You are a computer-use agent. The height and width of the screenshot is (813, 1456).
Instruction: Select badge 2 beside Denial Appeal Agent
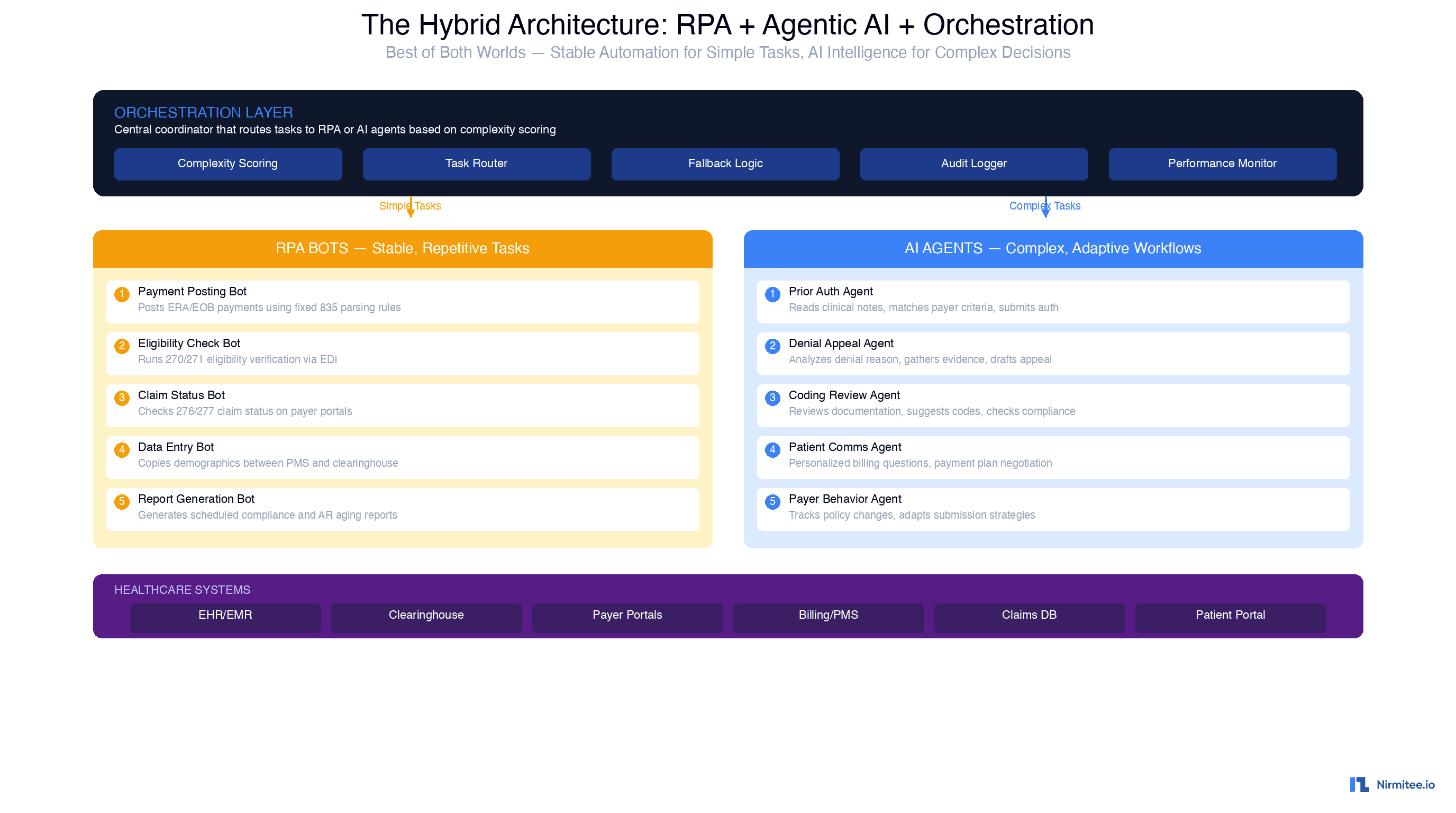tap(772, 346)
